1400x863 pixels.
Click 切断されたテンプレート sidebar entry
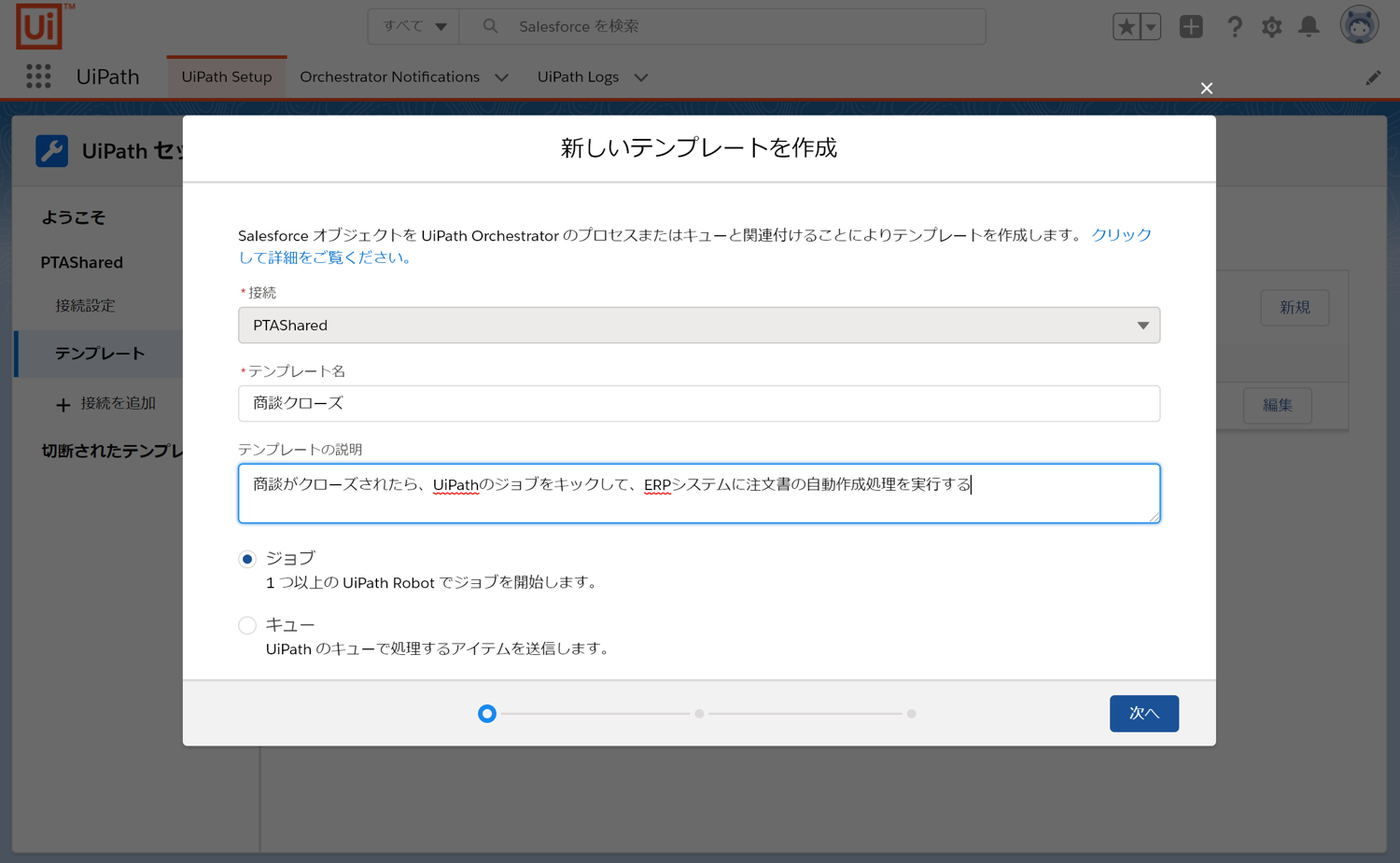click(x=112, y=451)
